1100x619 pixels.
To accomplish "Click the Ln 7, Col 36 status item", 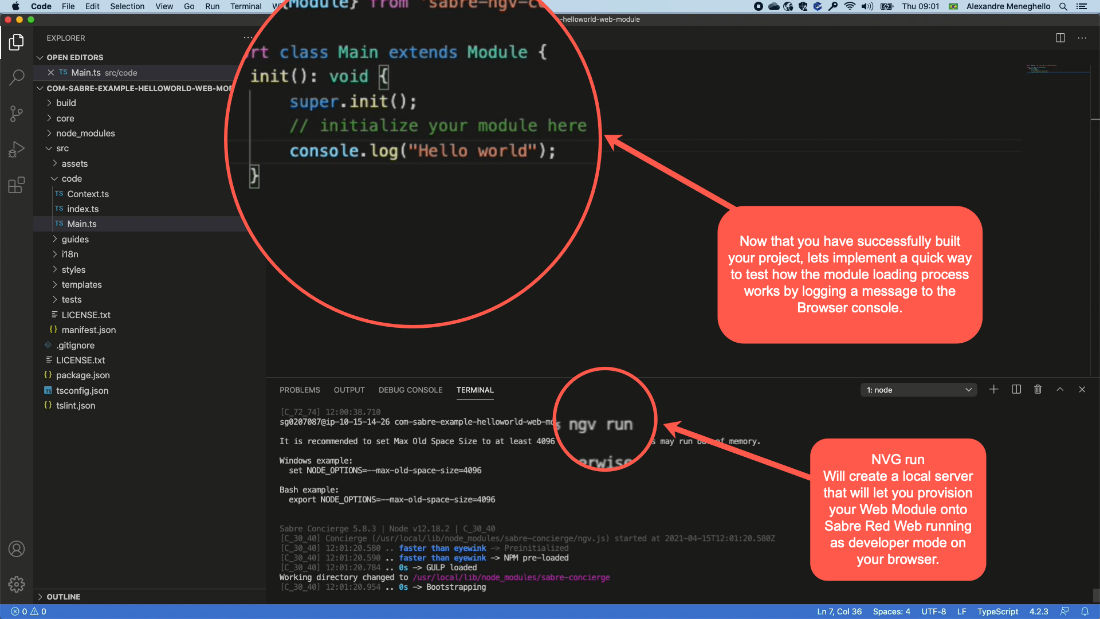I will tap(839, 611).
